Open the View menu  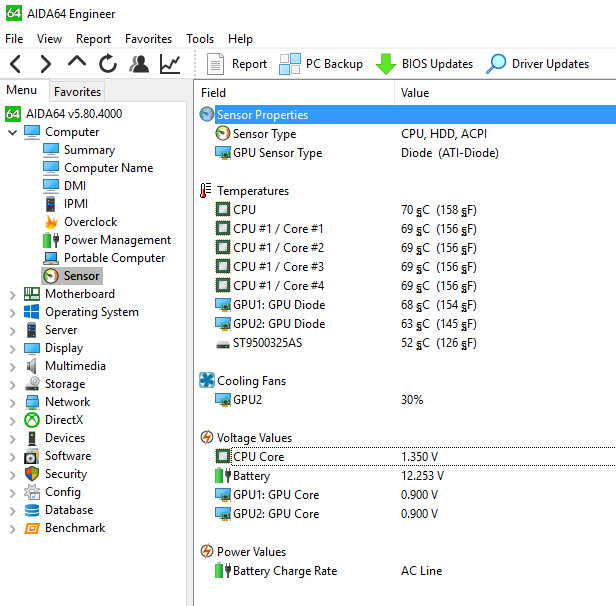(x=50, y=39)
